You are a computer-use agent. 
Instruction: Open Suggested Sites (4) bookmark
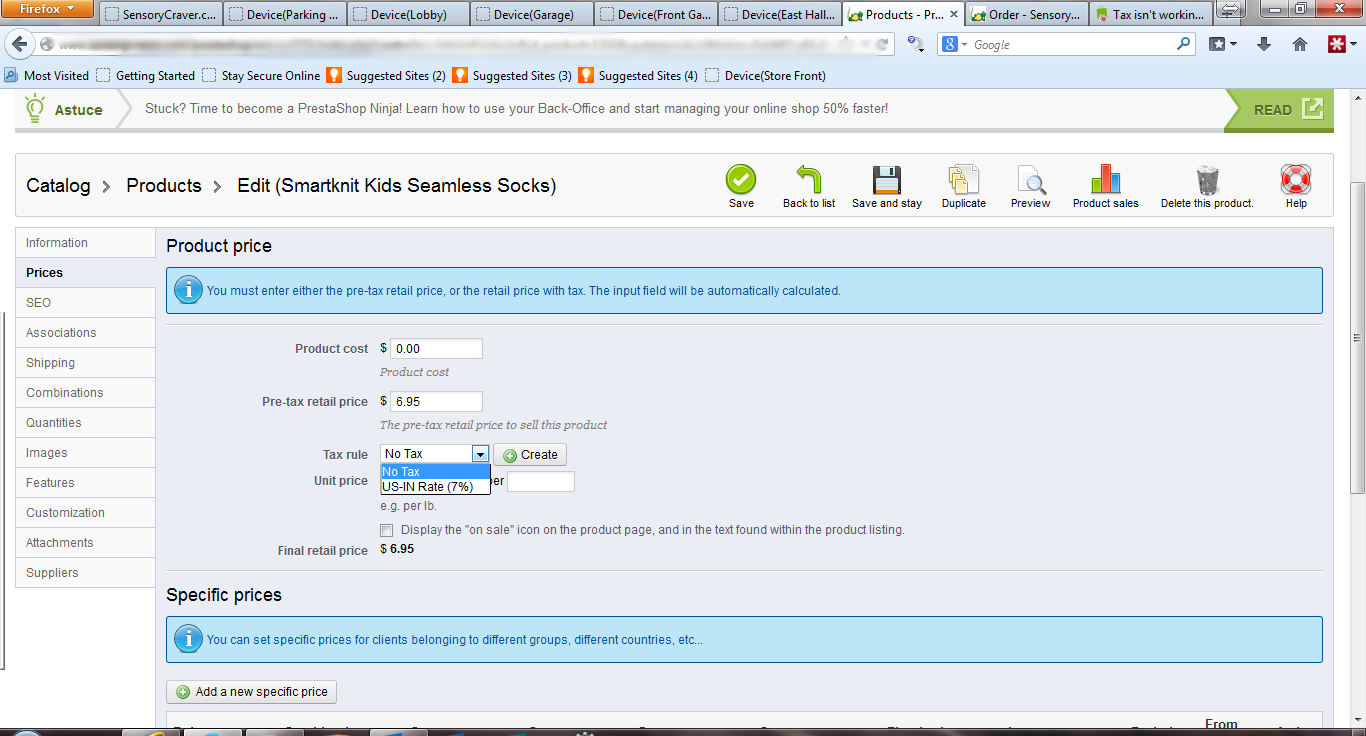[x=638, y=75]
